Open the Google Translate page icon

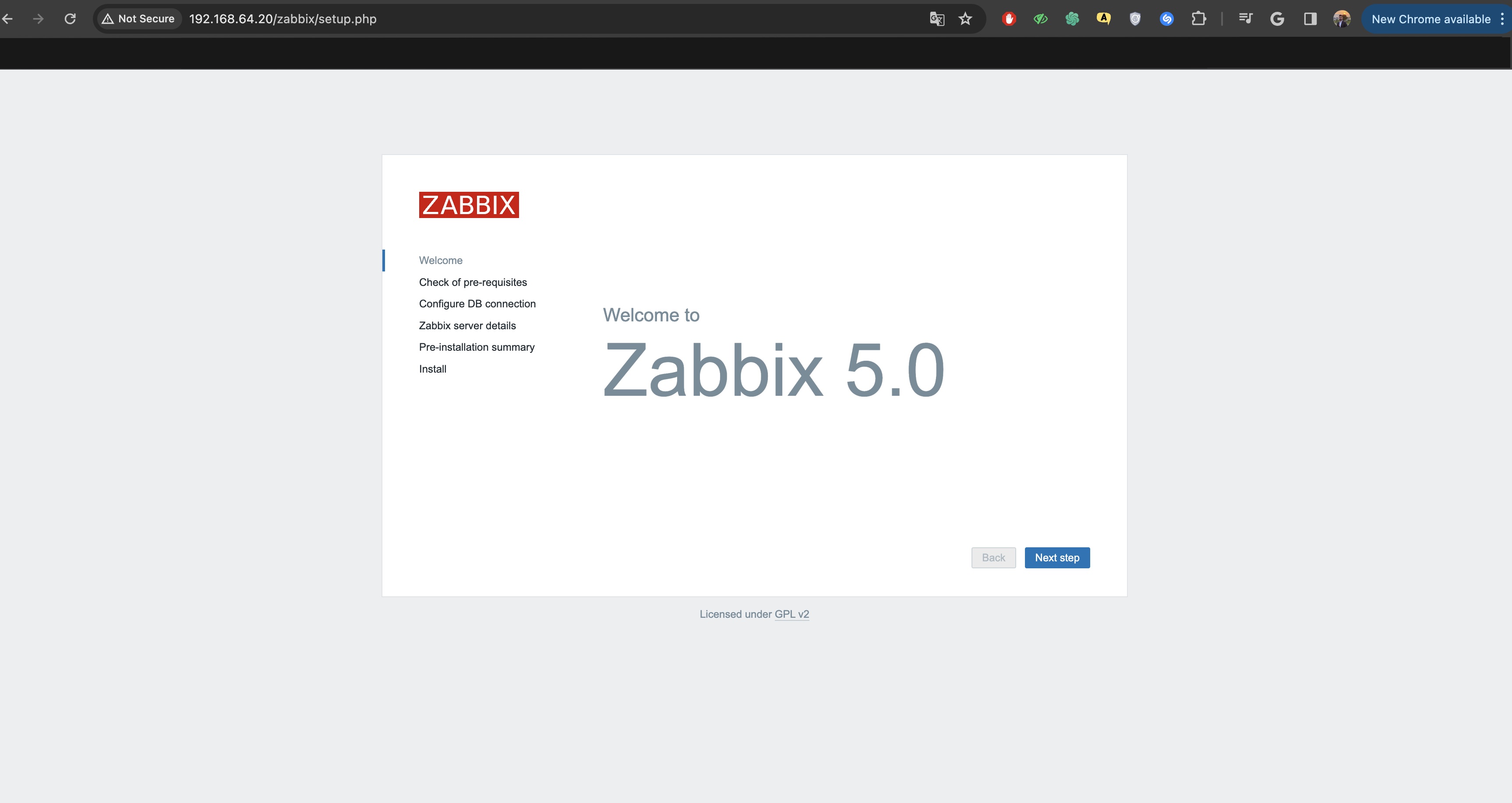click(x=937, y=19)
